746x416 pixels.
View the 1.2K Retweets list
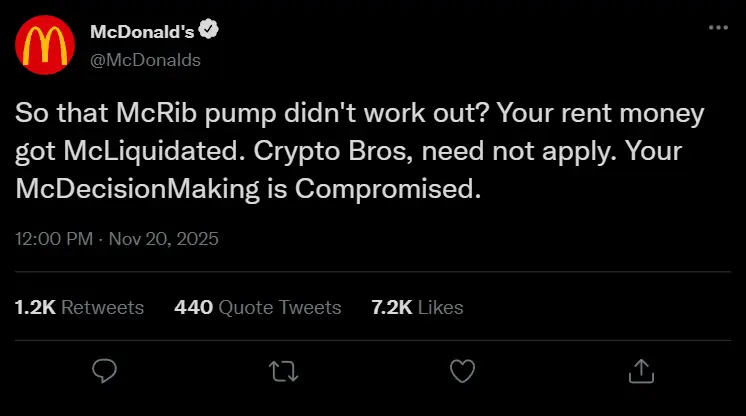pyautogui.click(x=79, y=307)
